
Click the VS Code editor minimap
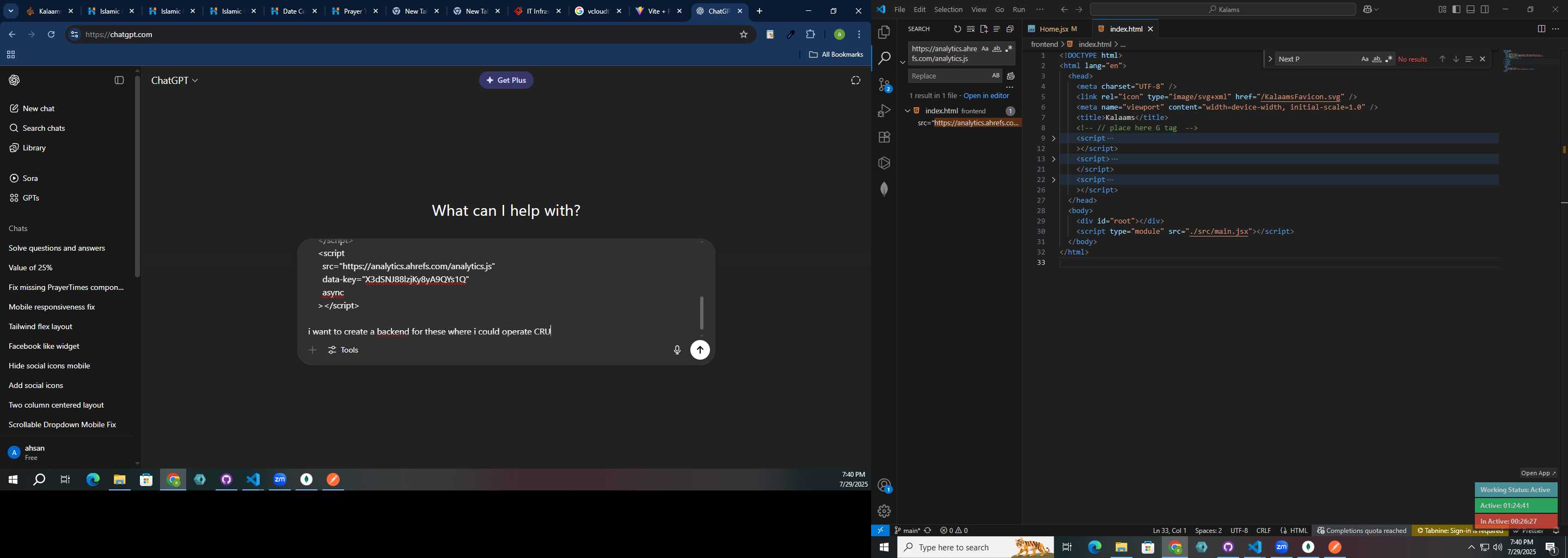click(x=1531, y=61)
